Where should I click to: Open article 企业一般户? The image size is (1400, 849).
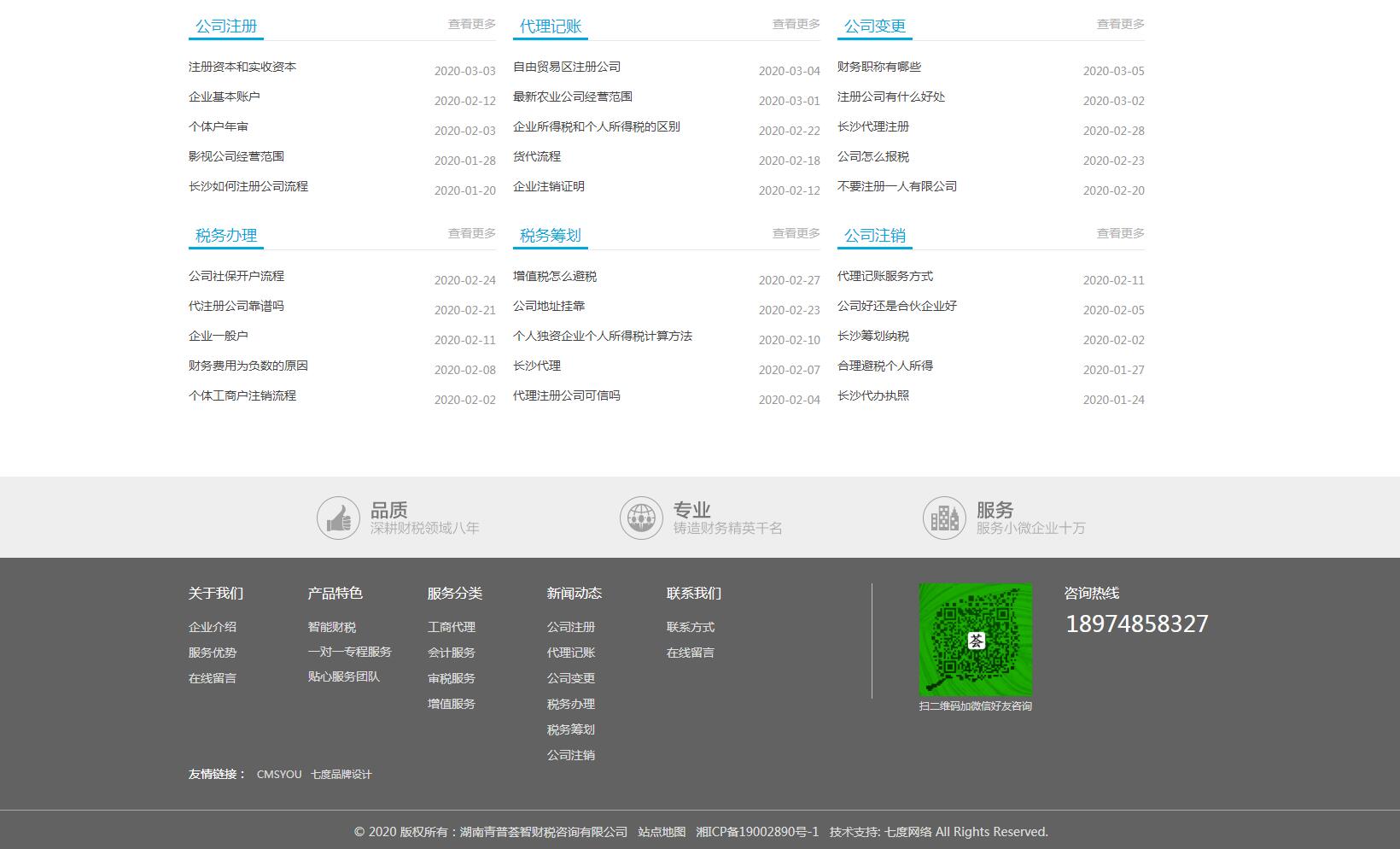pyautogui.click(x=219, y=336)
